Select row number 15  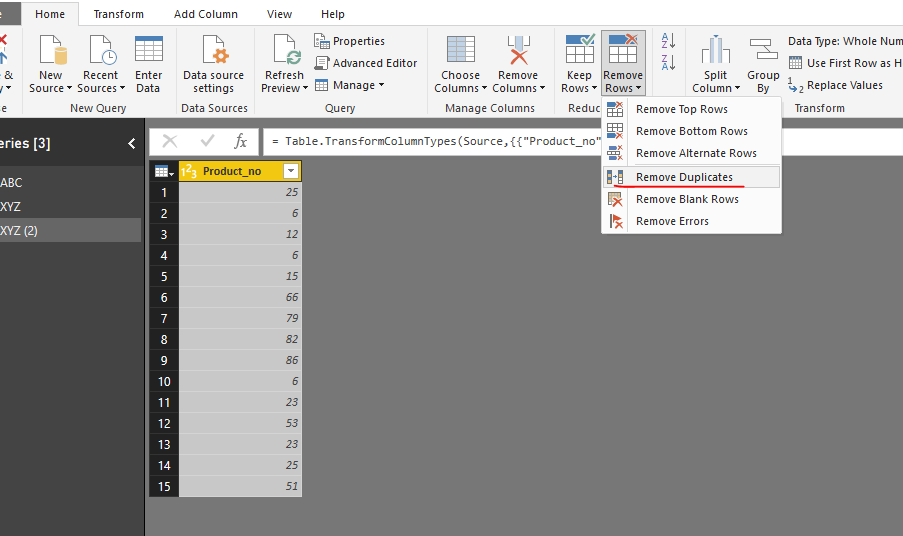(x=164, y=486)
